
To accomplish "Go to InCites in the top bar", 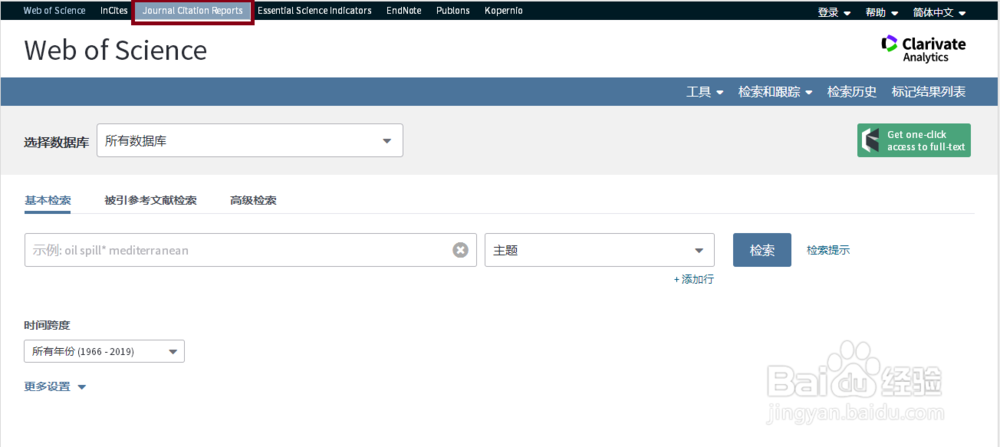I will (x=114, y=11).
